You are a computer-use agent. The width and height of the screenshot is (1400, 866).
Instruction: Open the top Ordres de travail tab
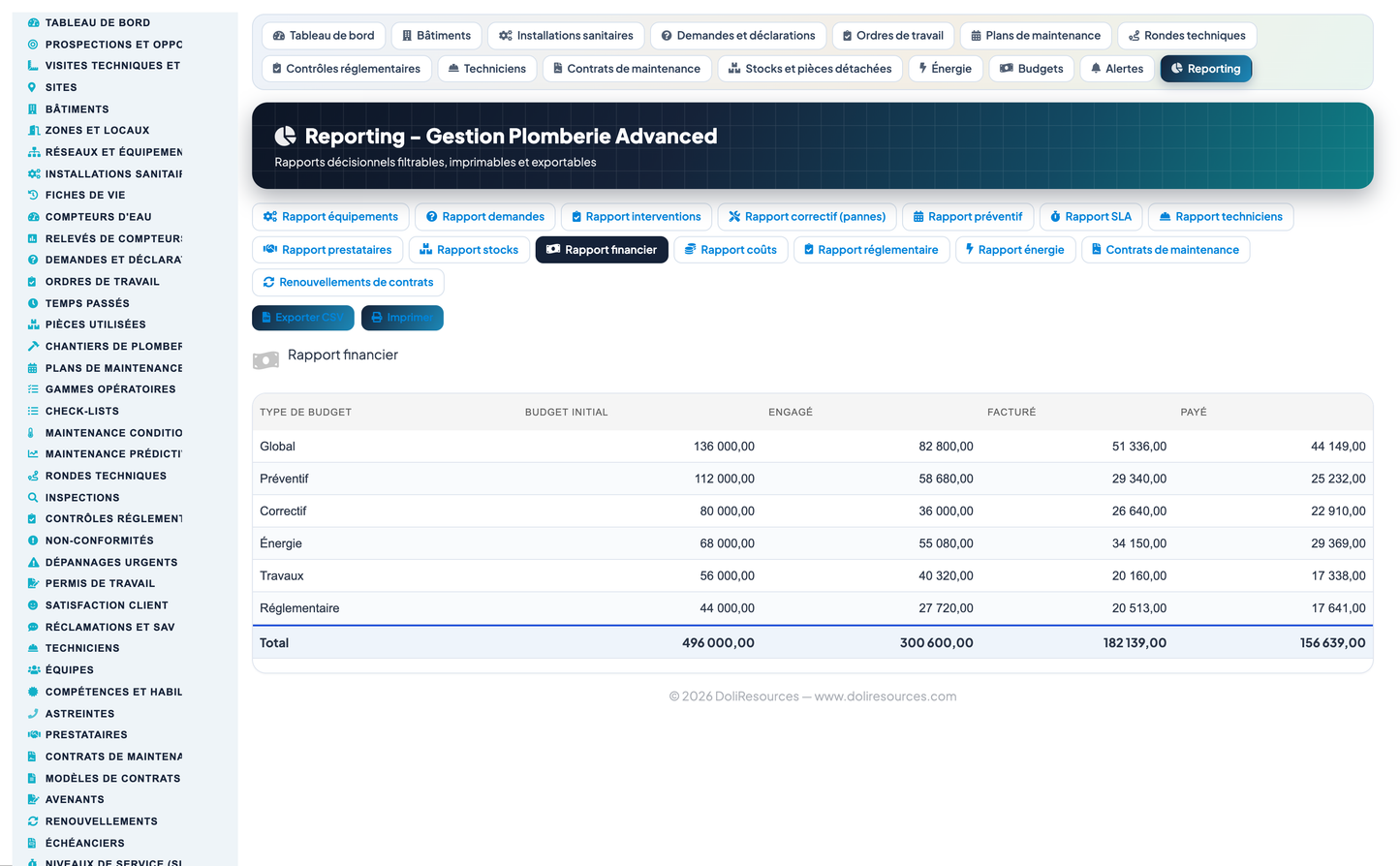[893, 36]
